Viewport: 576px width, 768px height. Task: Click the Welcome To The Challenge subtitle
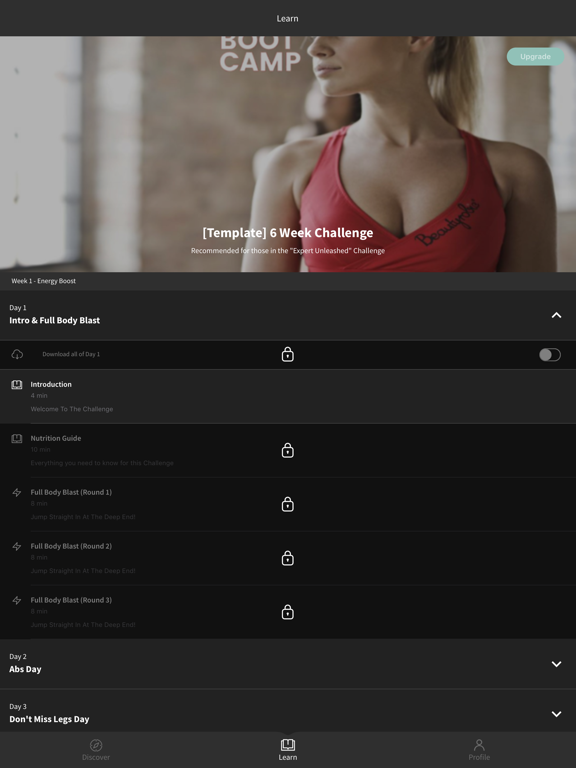coord(72,409)
